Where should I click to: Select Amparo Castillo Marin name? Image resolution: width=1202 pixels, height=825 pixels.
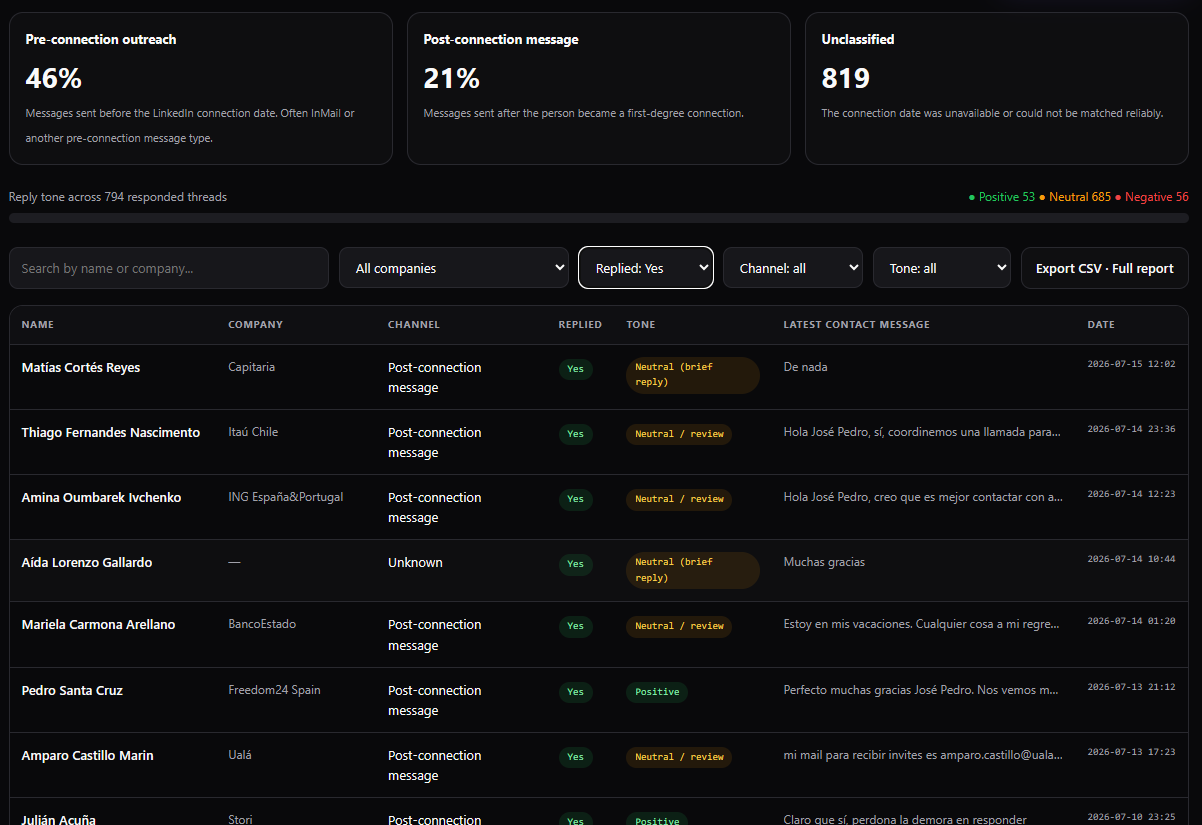(x=88, y=756)
